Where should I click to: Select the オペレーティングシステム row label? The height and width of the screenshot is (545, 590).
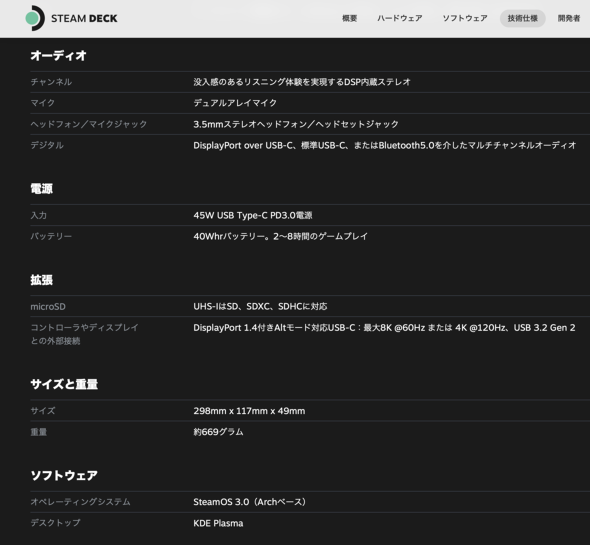click(80, 502)
